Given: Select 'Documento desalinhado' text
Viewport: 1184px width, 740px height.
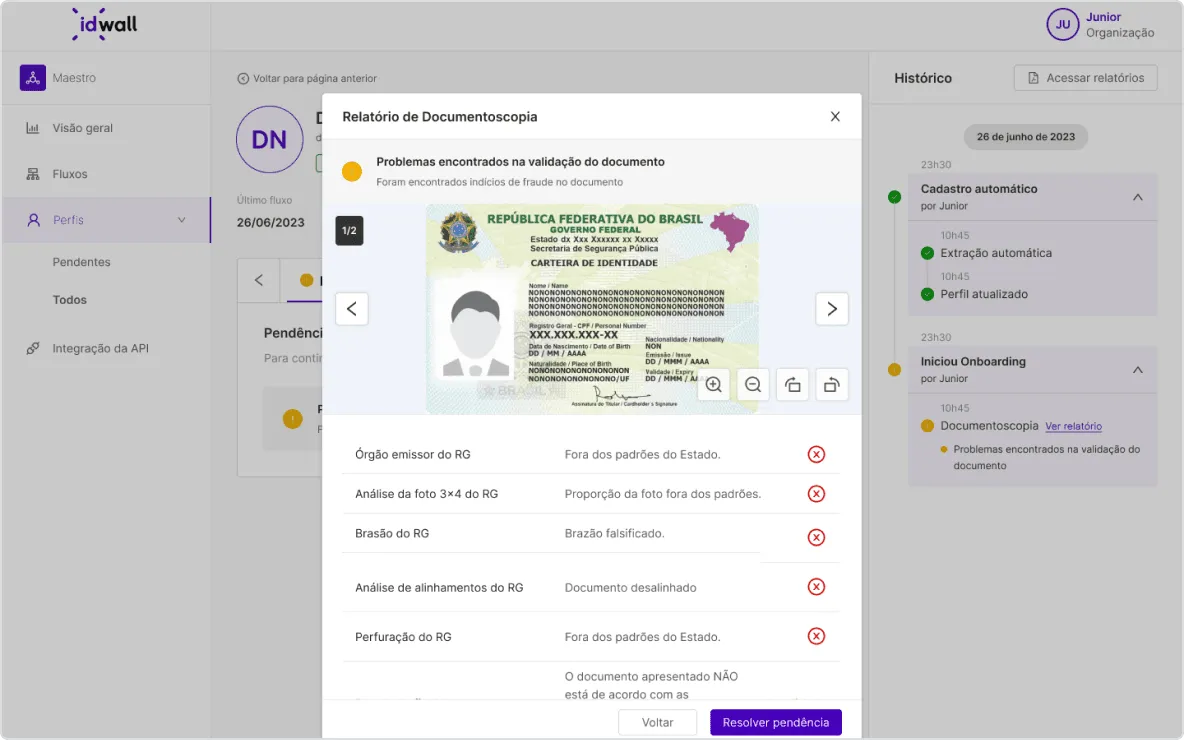Looking at the screenshot, I should (x=631, y=587).
